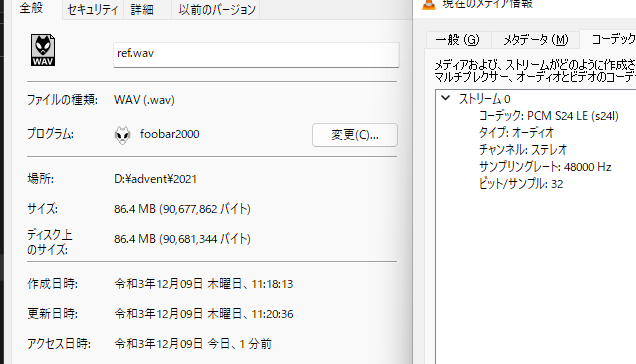Open the 以前のバージョン tab

[217, 10]
